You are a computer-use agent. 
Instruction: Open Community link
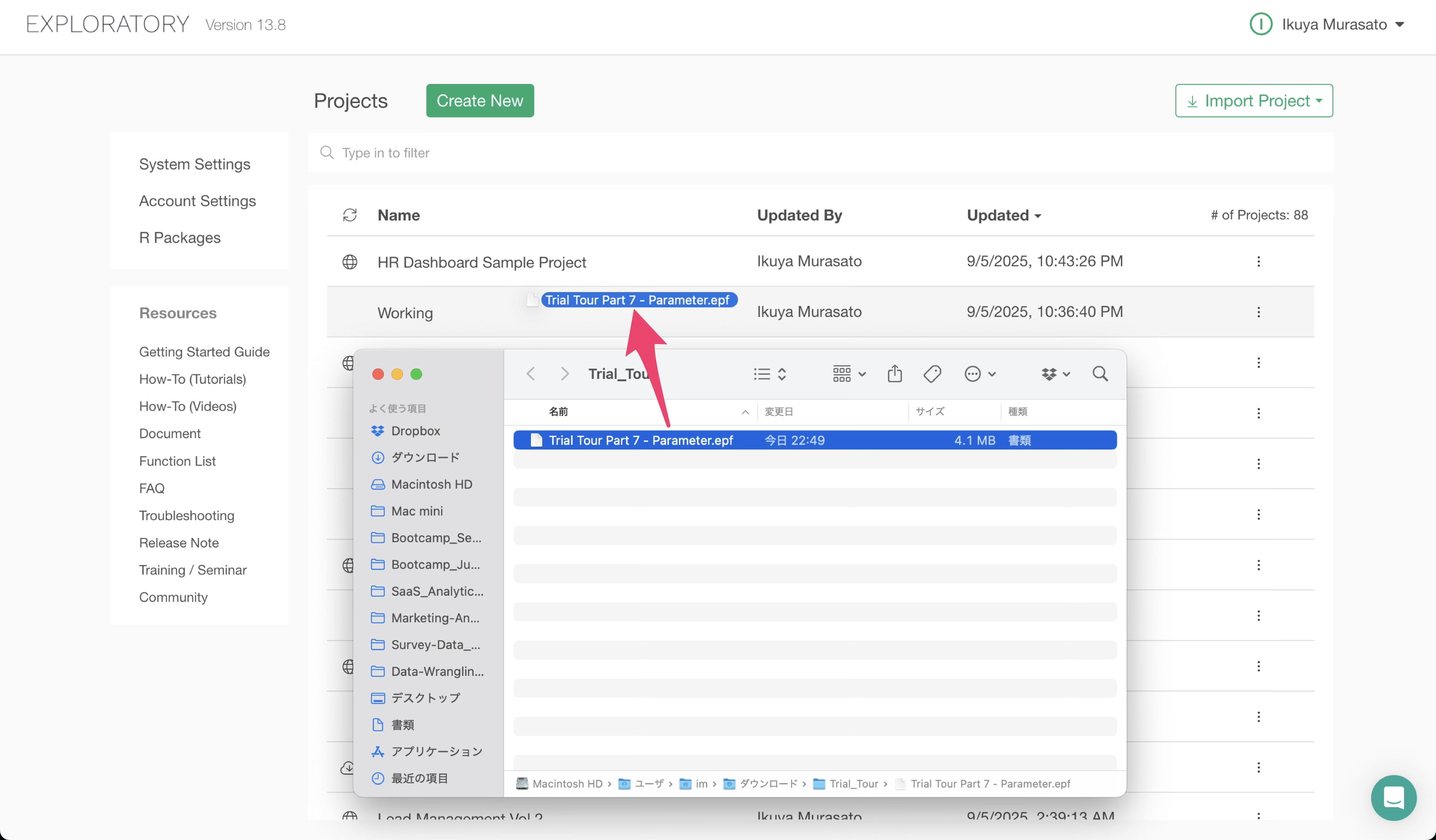pyautogui.click(x=173, y=597)
